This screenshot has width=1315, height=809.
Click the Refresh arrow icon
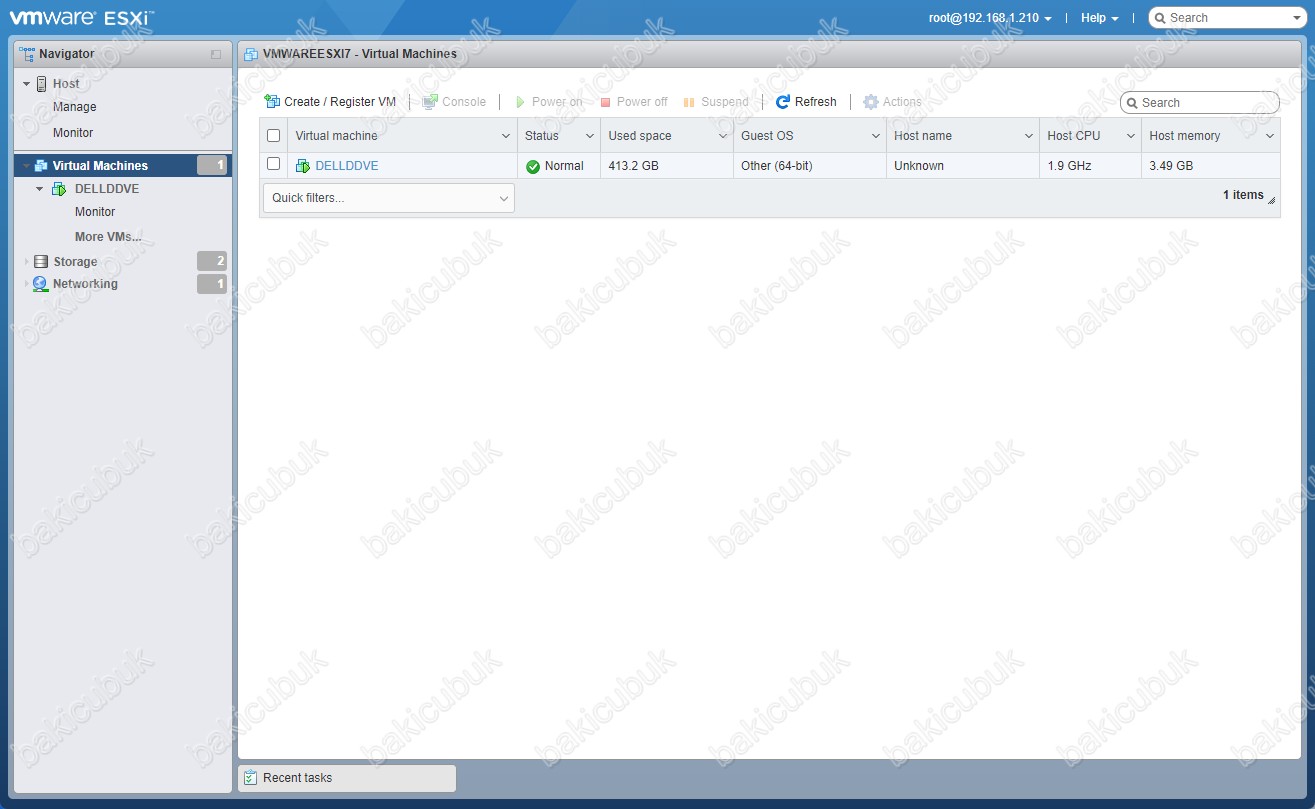[783, 102]
